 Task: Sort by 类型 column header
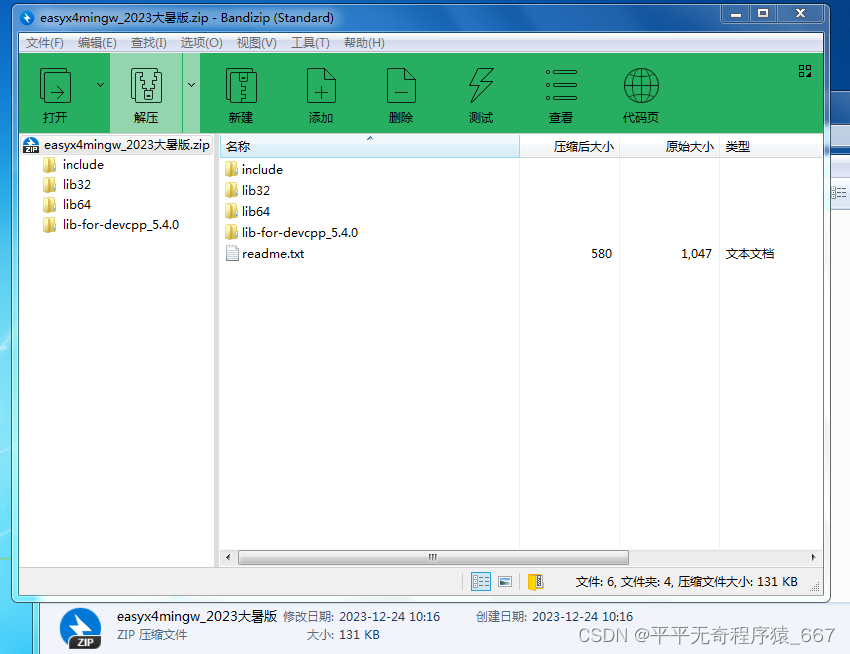(x=770, y=146)
